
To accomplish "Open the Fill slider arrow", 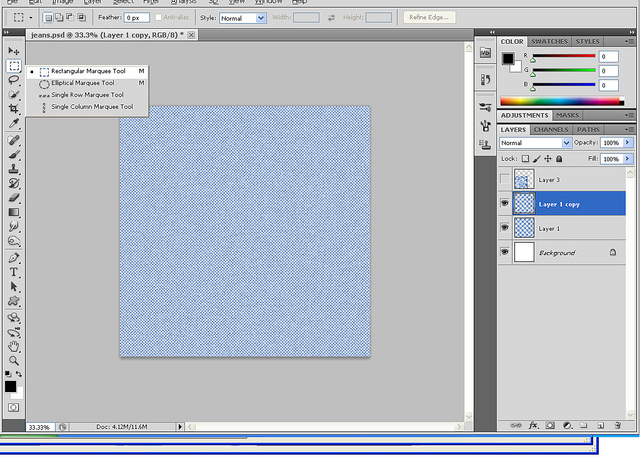I will tap(628, 159).
